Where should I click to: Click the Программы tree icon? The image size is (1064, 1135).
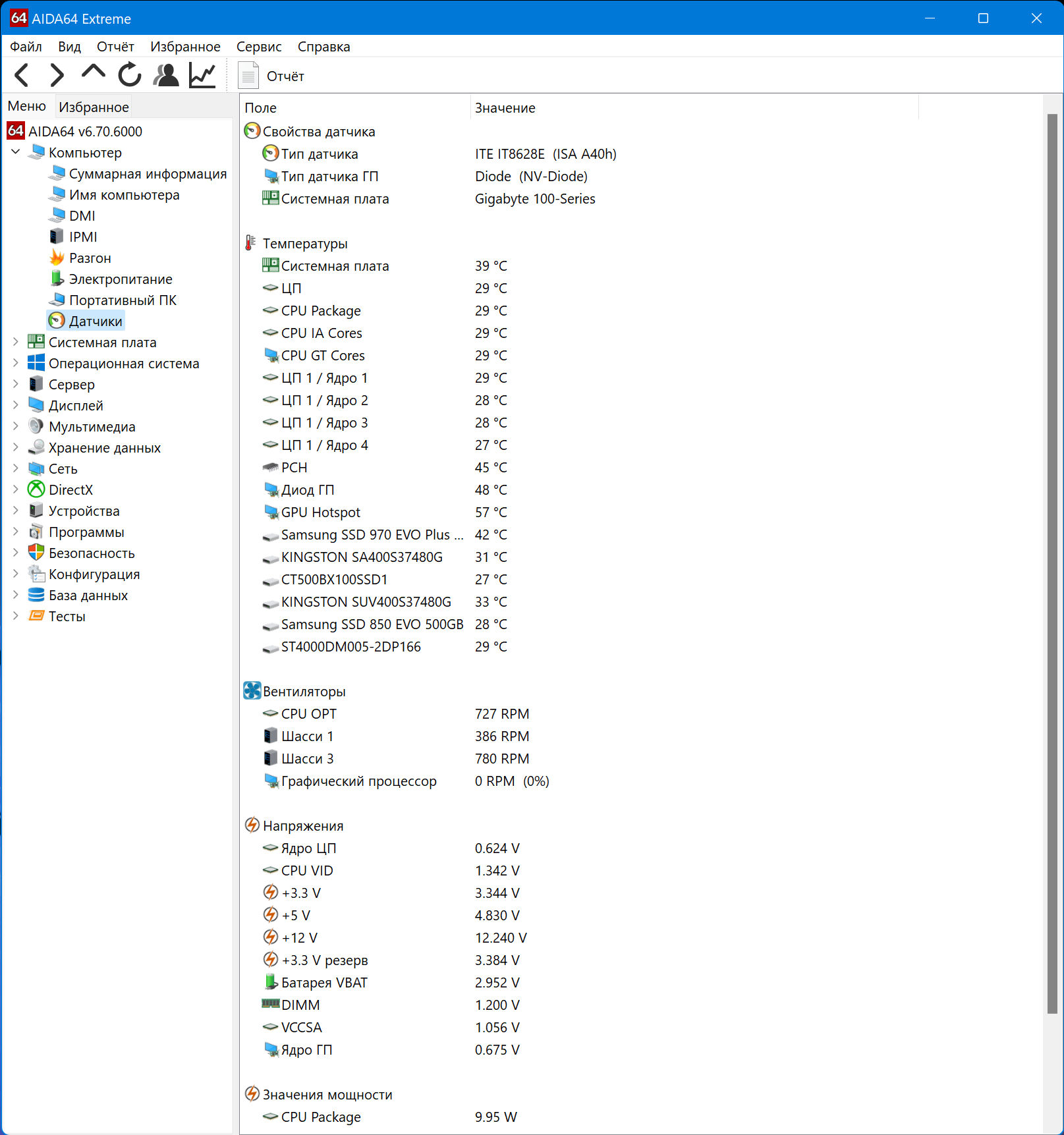36,532
